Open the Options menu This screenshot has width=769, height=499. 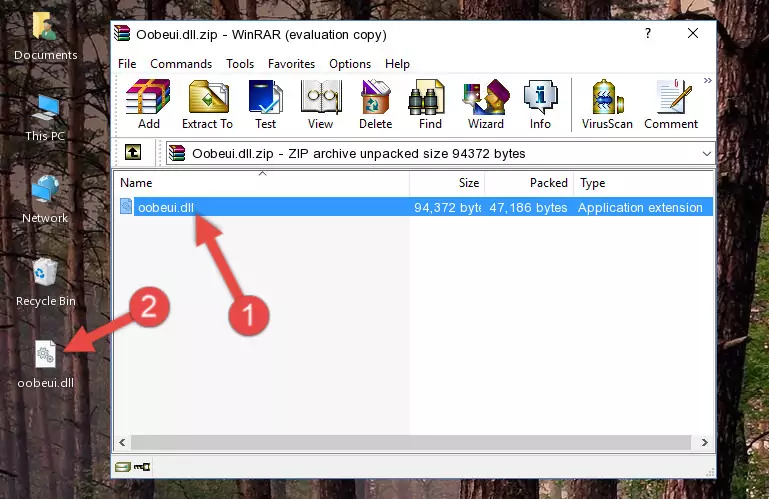click(x=350, y=64)
